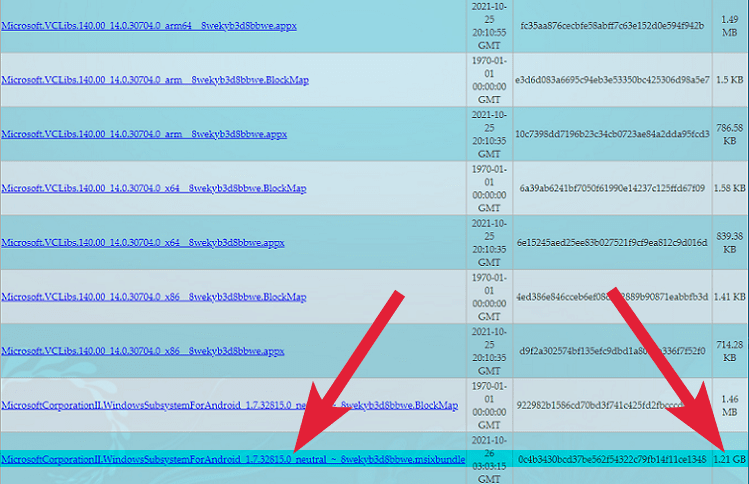
Task: Download the WindowsSubsystemForAndroid msixbundle file
Action: click(x=233, y=459)
